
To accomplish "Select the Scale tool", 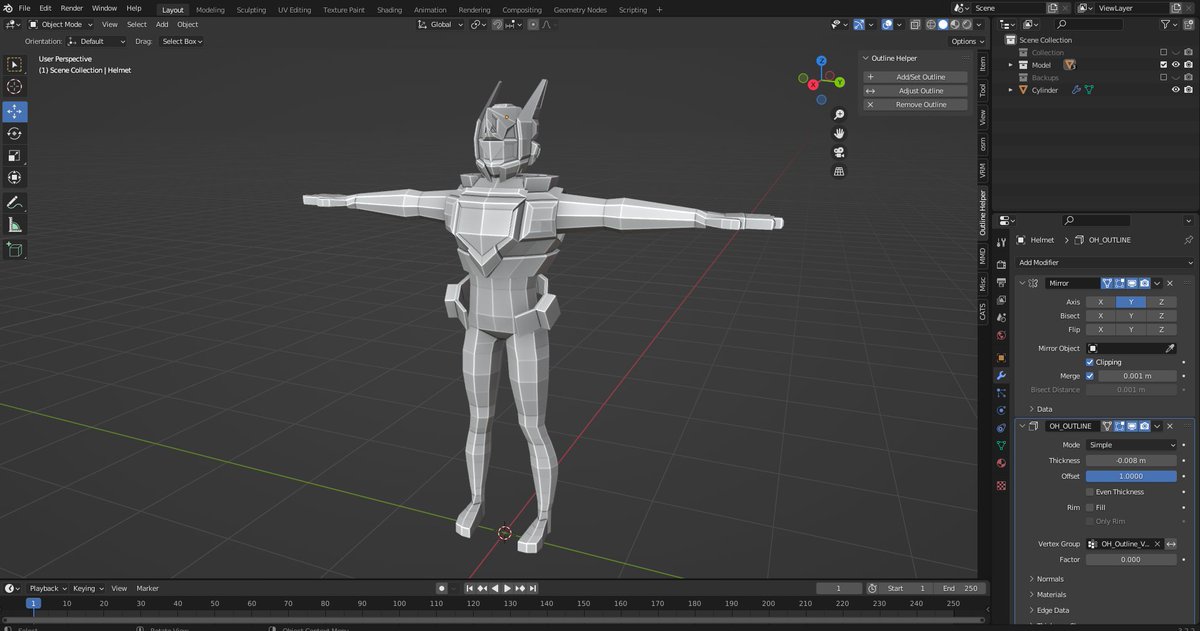I will point(14,155).
